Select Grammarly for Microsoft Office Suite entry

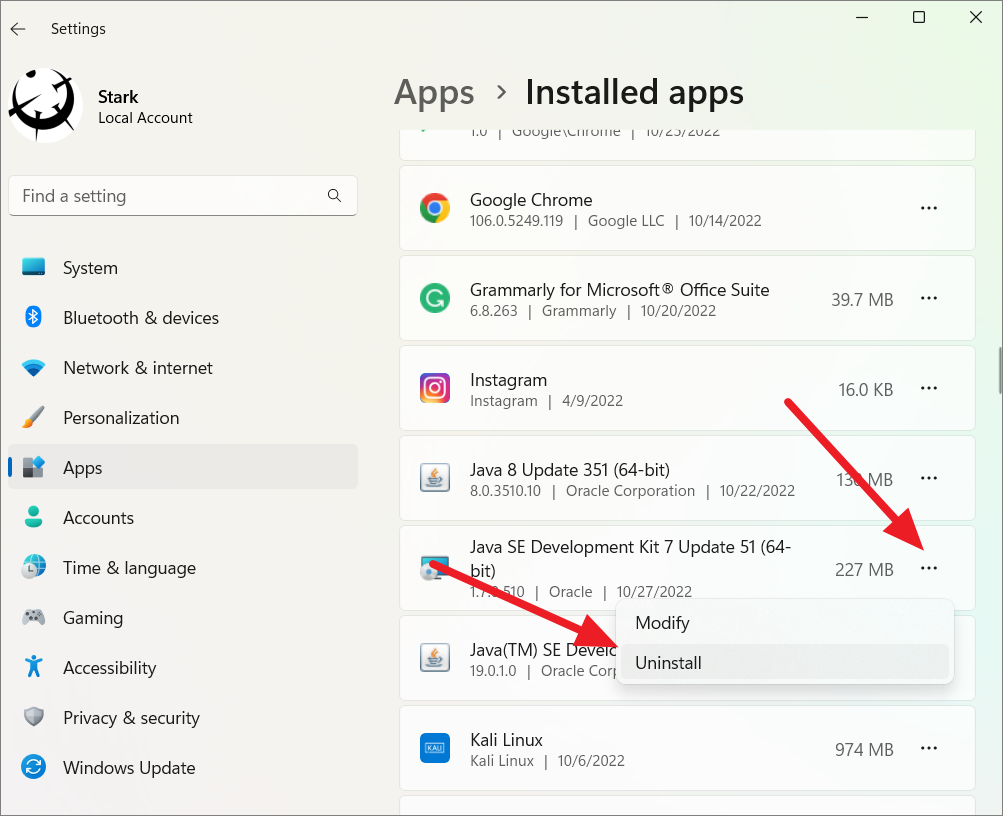pos(619,290)
